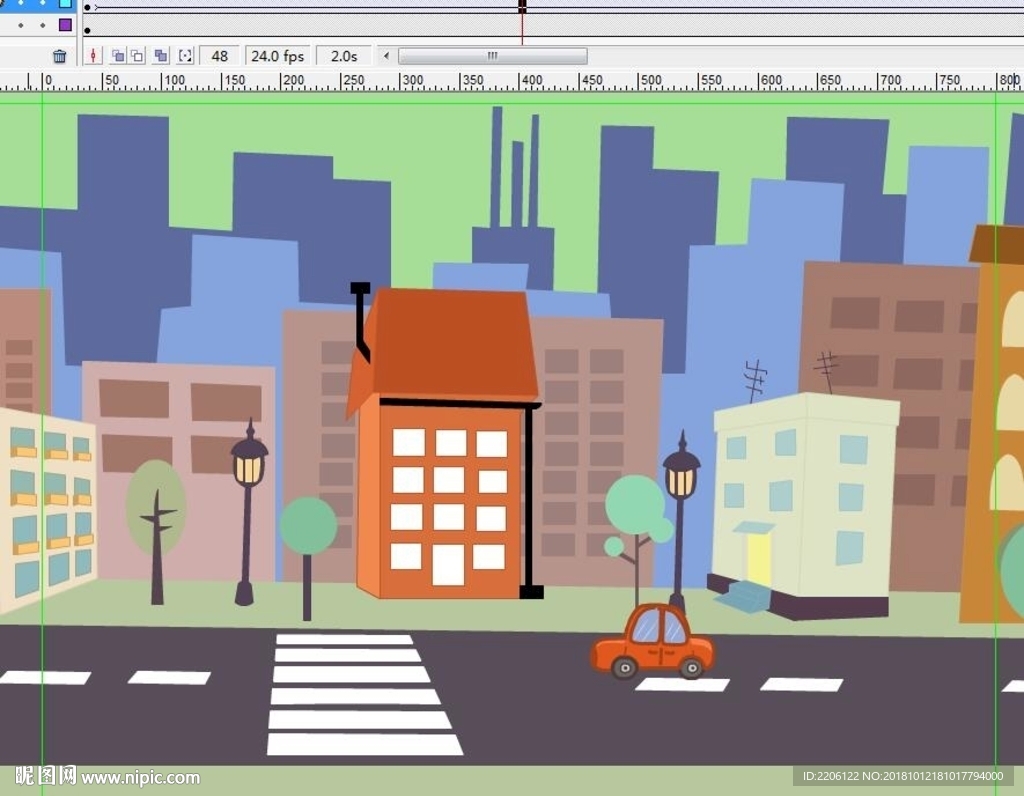Screen dimensions: 1024x796
Task: Delete layer with the trash can icon
Action: 59,56
